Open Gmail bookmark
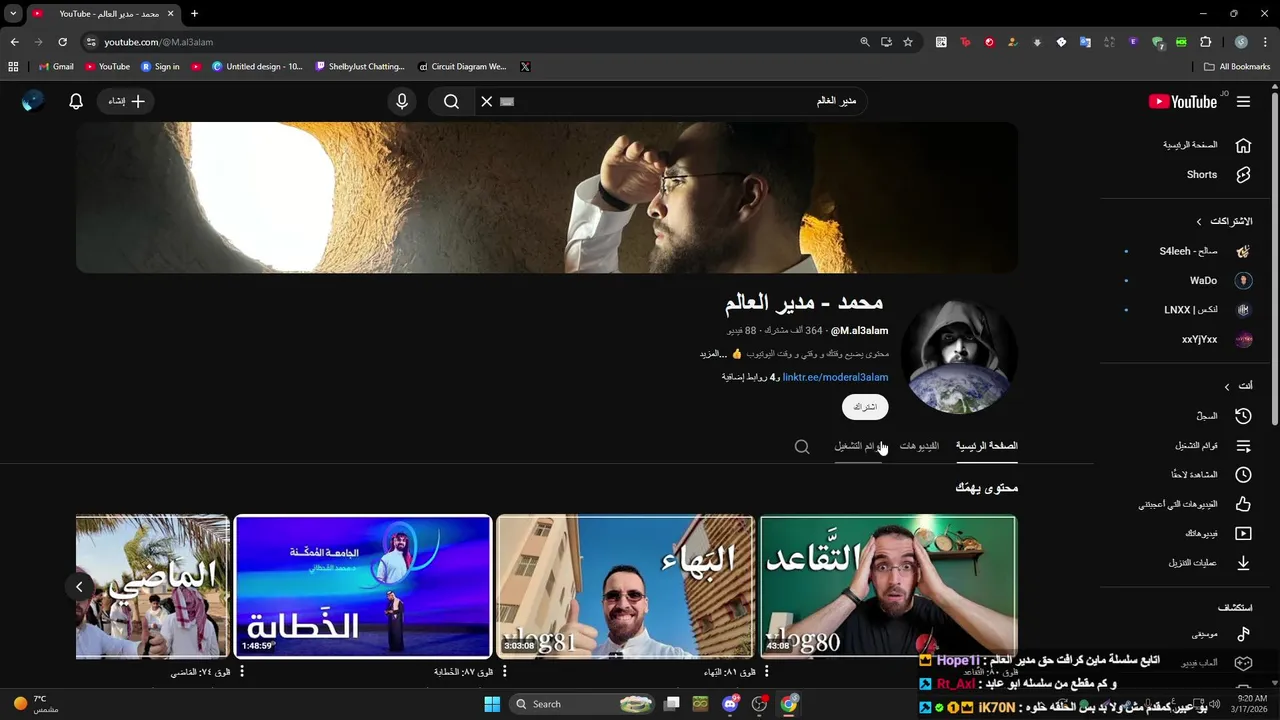1280x720 pixels. pyautogui.click(x=56, y=67)
